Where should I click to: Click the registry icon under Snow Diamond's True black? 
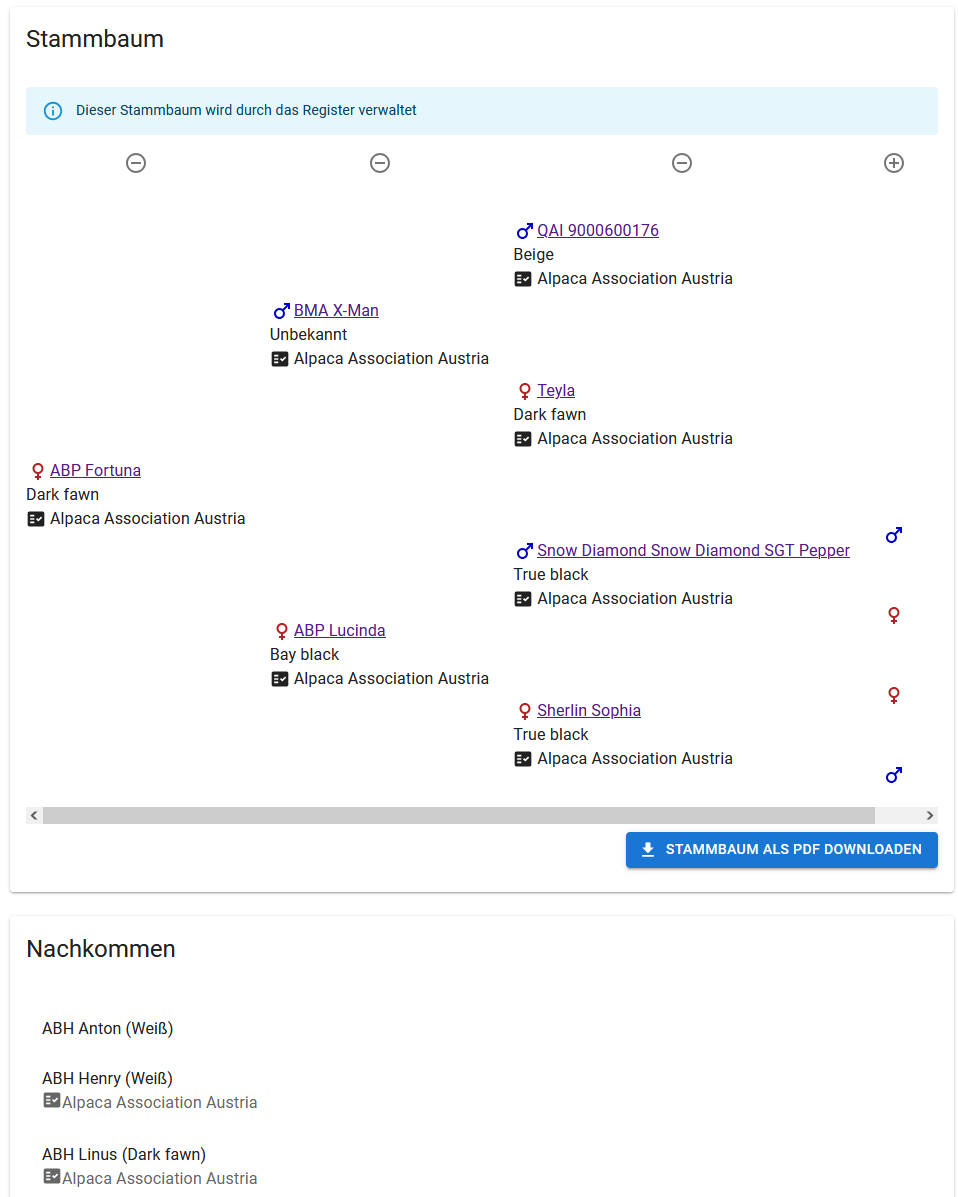click(x=523, y=598)
